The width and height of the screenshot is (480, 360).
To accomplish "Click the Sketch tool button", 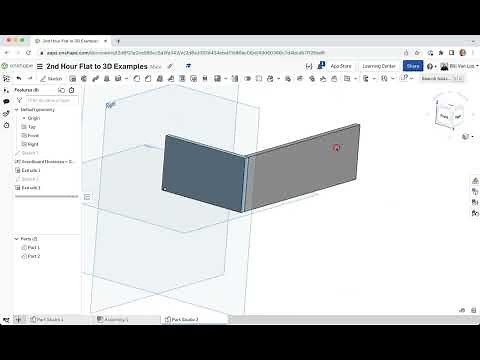I will point(51,79).
